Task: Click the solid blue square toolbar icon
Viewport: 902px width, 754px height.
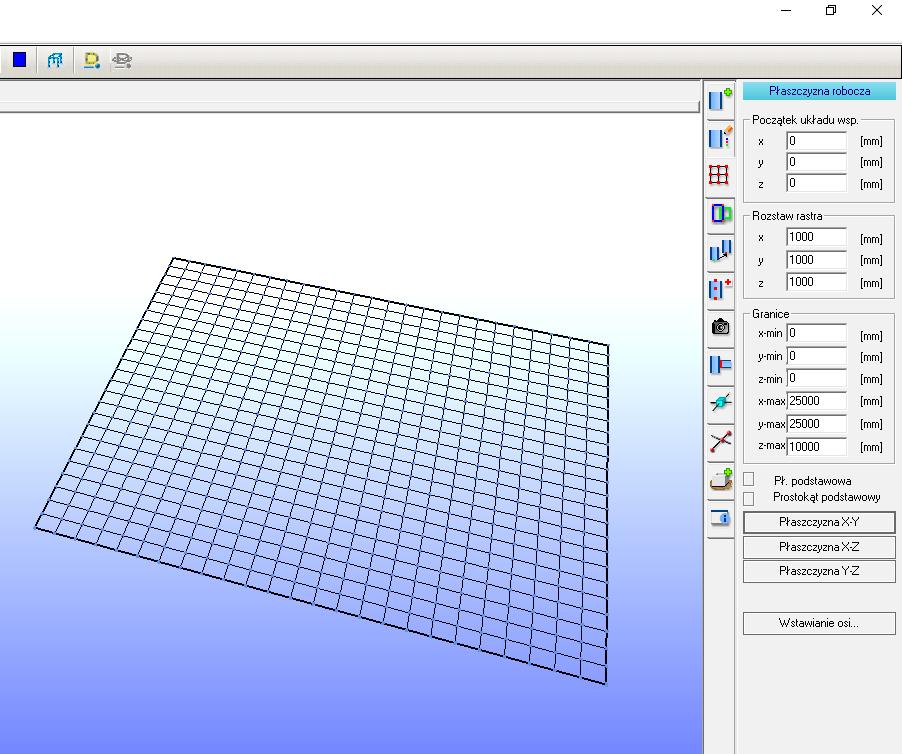Action: coord(20,60)
